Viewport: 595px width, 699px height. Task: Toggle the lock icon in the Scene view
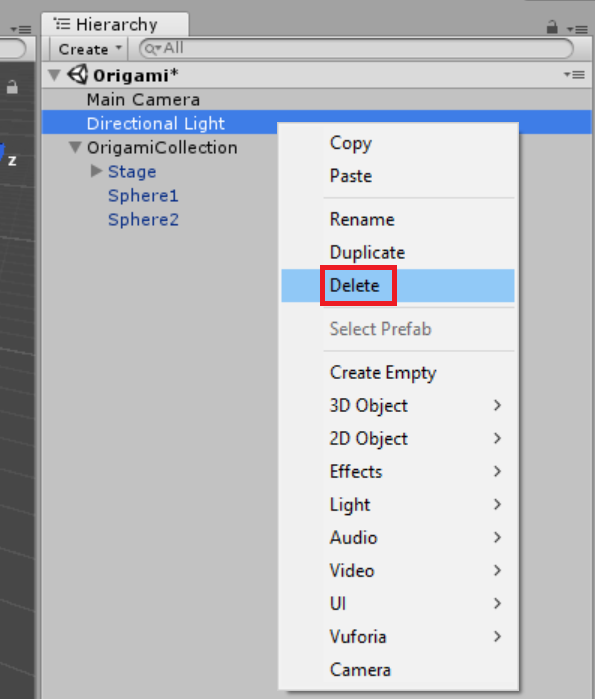(x=12, y=87)
